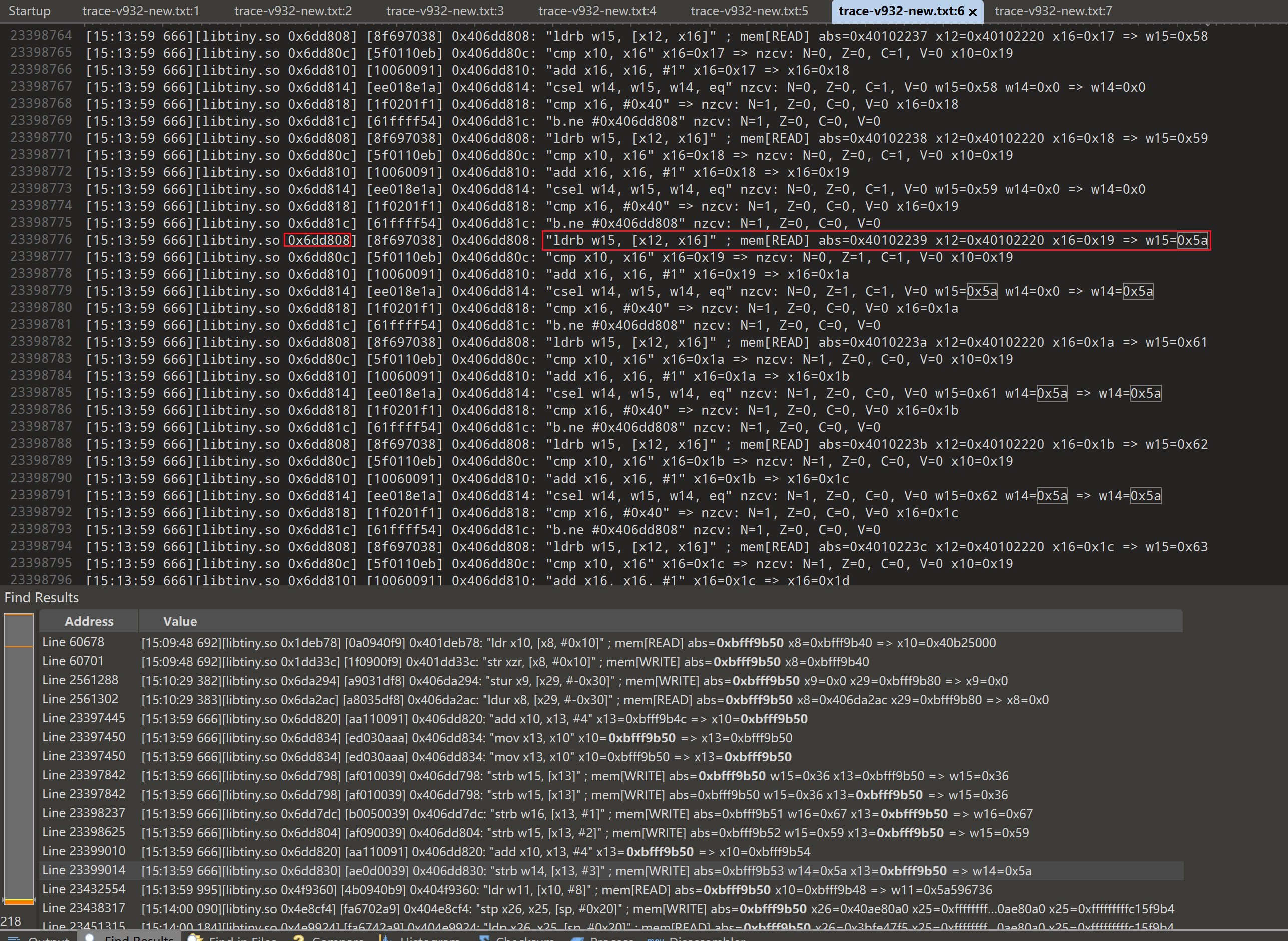Select the Line 60701 find result

611,661
